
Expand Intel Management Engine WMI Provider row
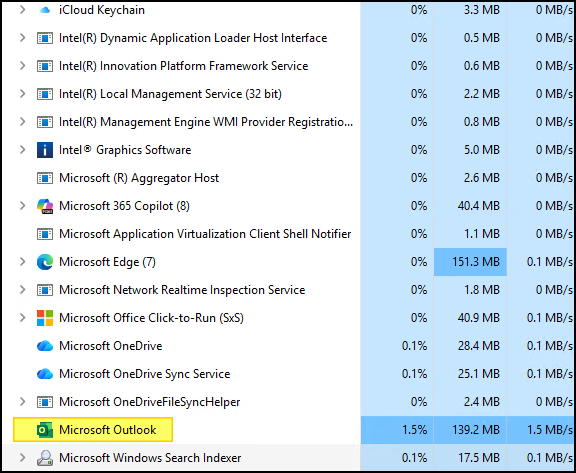(x=22, y=122)
